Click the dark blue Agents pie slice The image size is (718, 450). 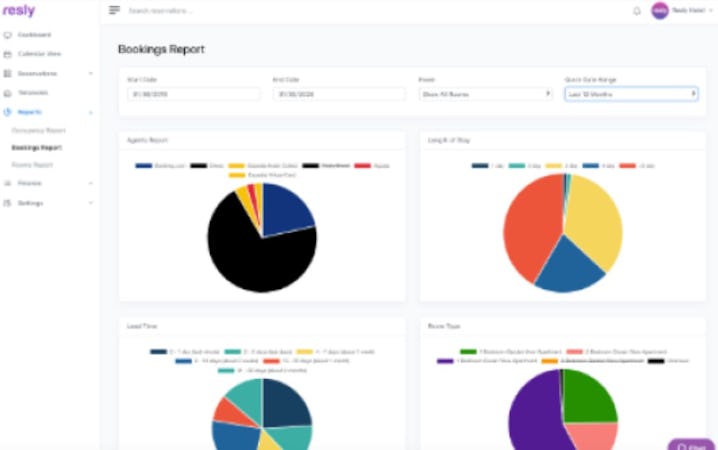tap(286, 208)
